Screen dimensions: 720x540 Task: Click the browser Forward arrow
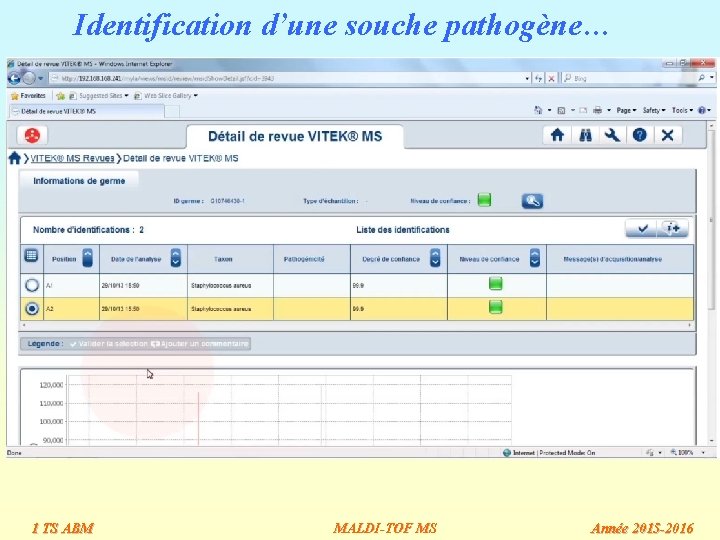(29, 79)
